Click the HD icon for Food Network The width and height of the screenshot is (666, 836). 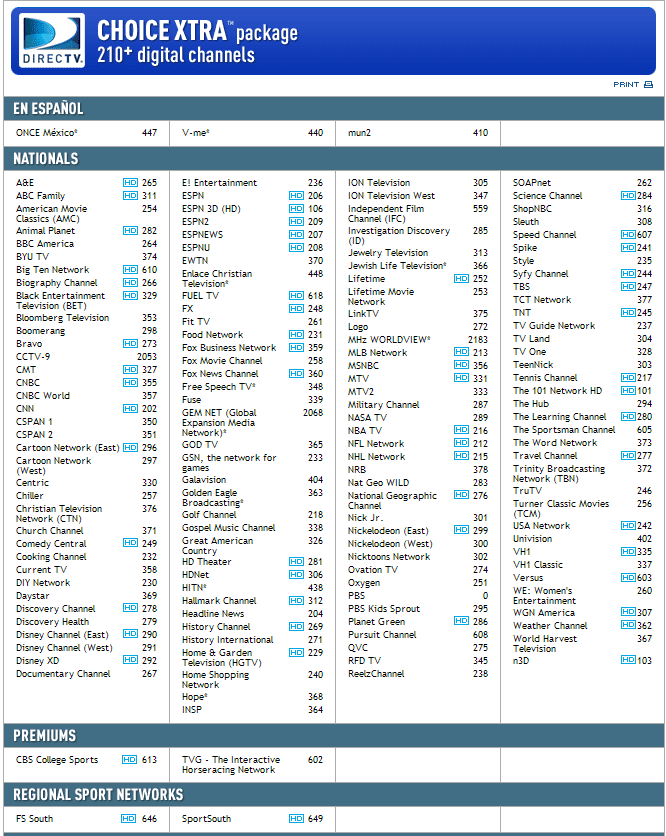[296, 335]
